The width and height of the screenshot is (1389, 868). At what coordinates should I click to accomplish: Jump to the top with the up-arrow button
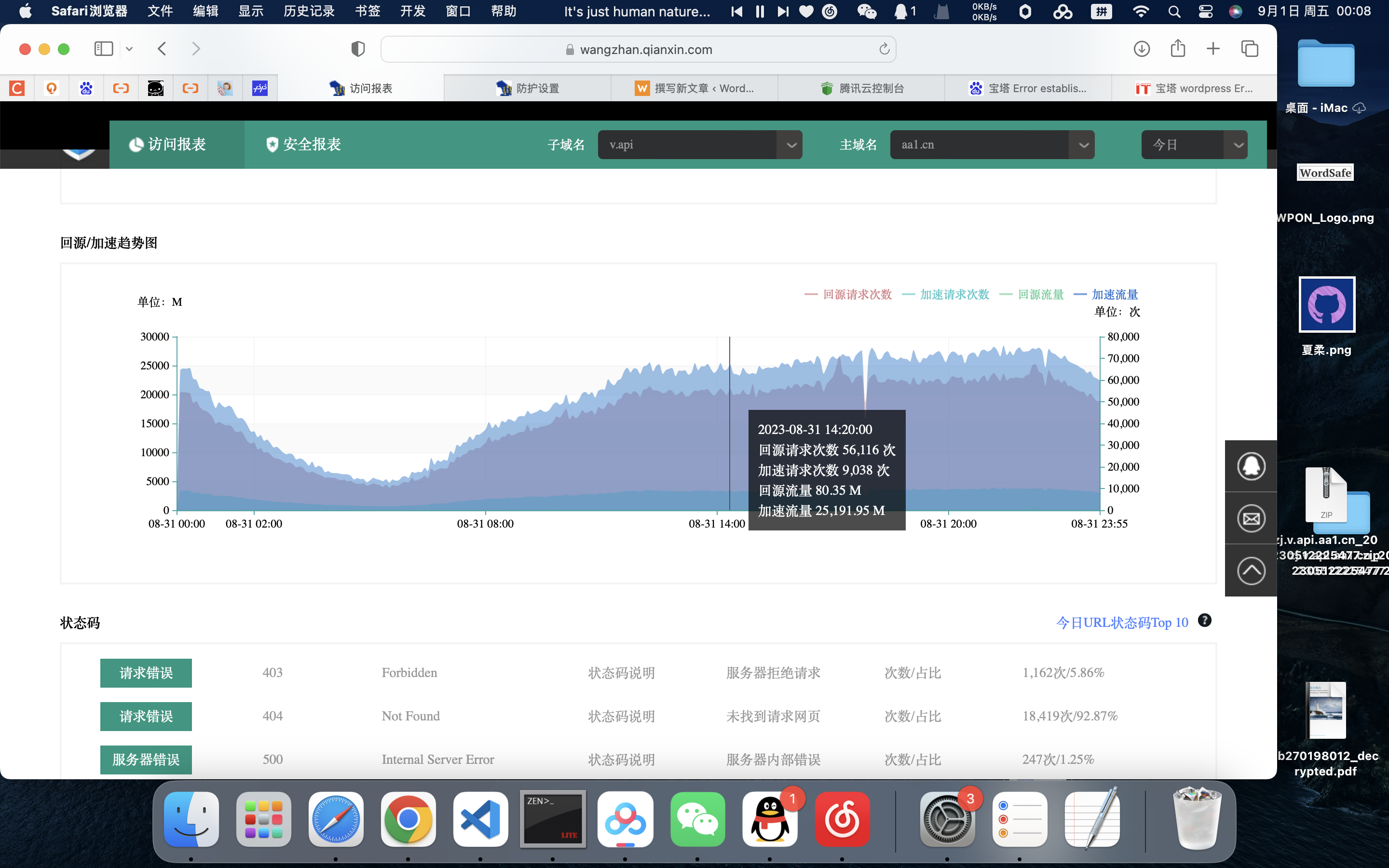(1251, 570)
